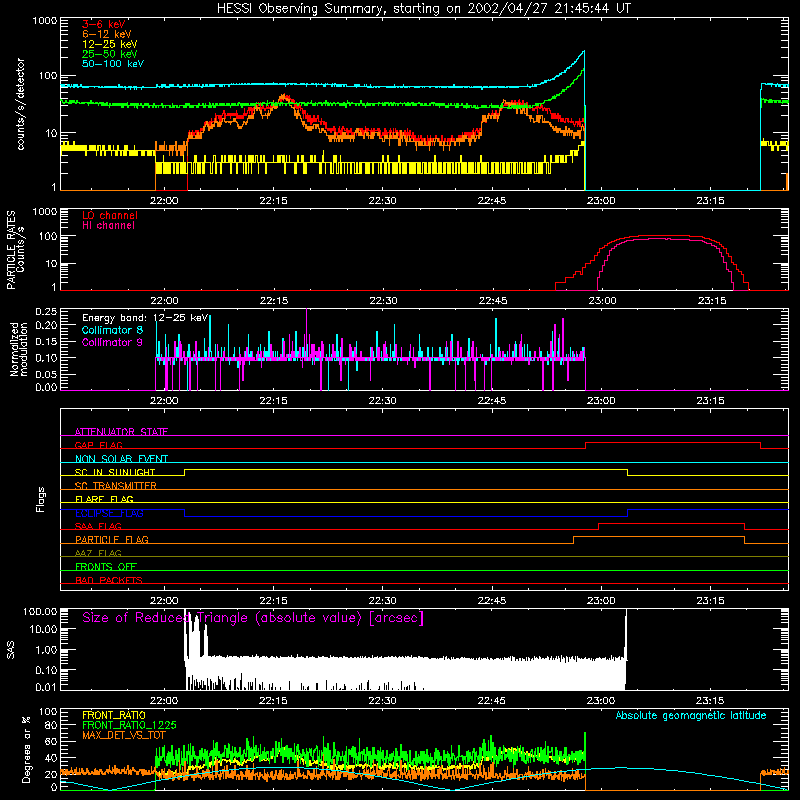
Task: Click the GAP FLAG raised segment
Action: (673, 442)
